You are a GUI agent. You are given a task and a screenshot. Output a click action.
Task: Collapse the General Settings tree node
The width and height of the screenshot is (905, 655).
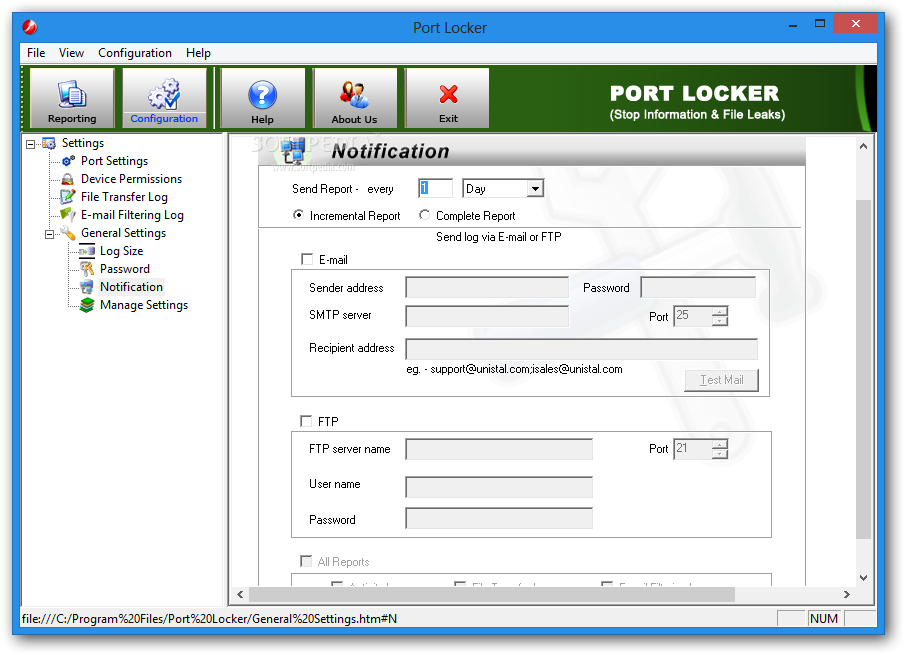click(50, 234)
